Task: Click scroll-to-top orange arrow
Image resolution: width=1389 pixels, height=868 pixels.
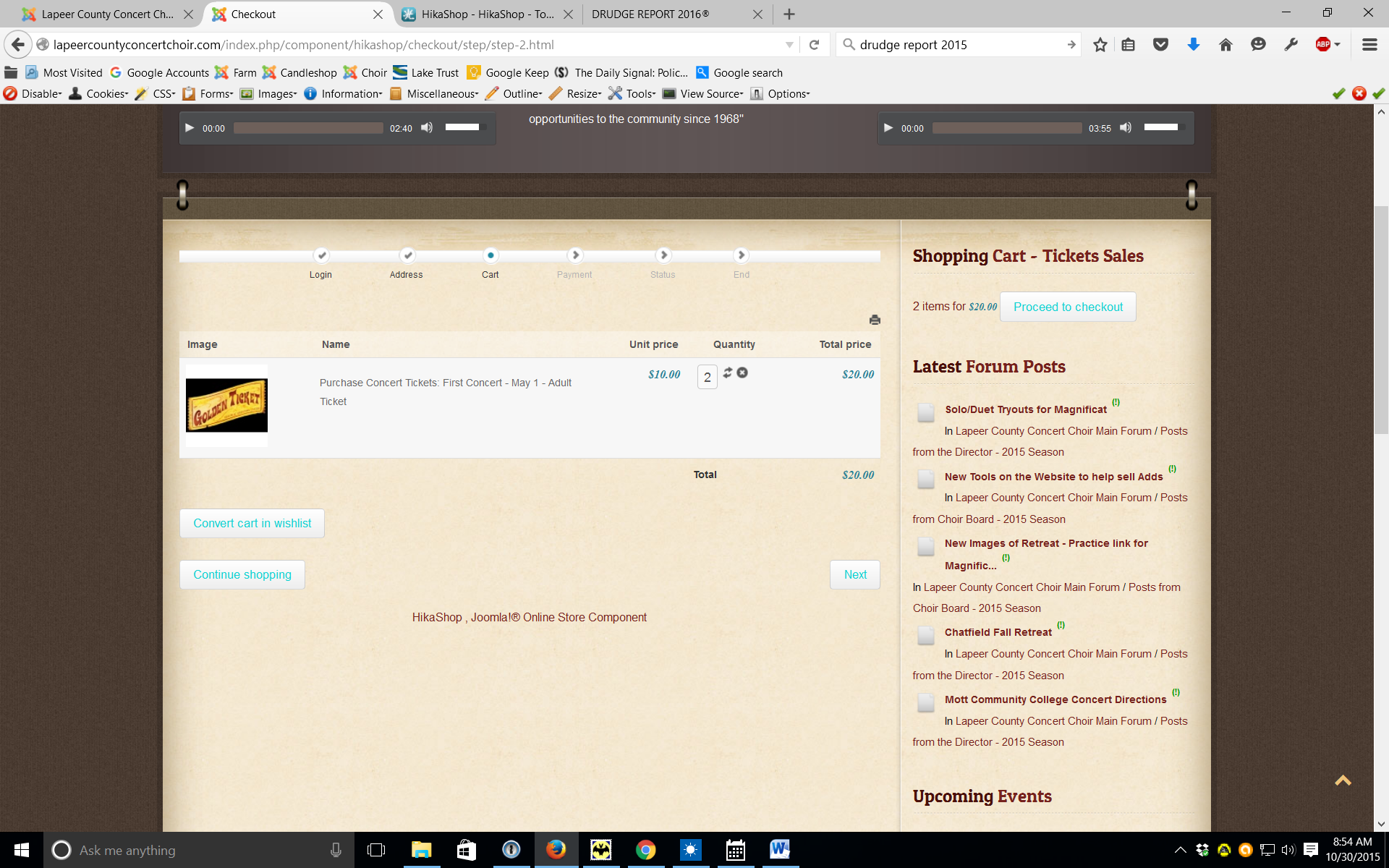Action: pos(1343,780)
